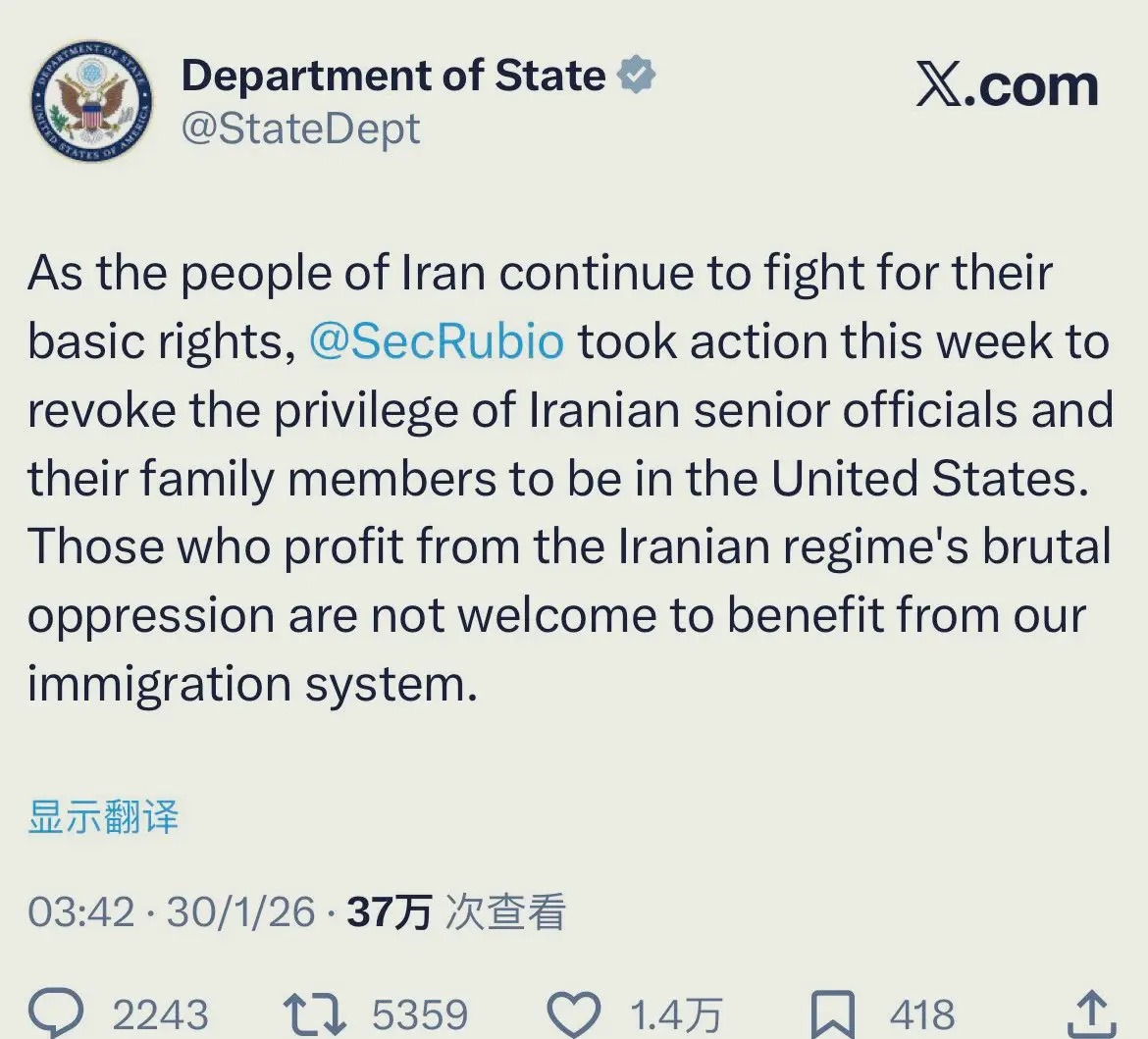Click the verified badge next to Department of State
This screenshot has height=1039, width=1148.
pos(637,77)
